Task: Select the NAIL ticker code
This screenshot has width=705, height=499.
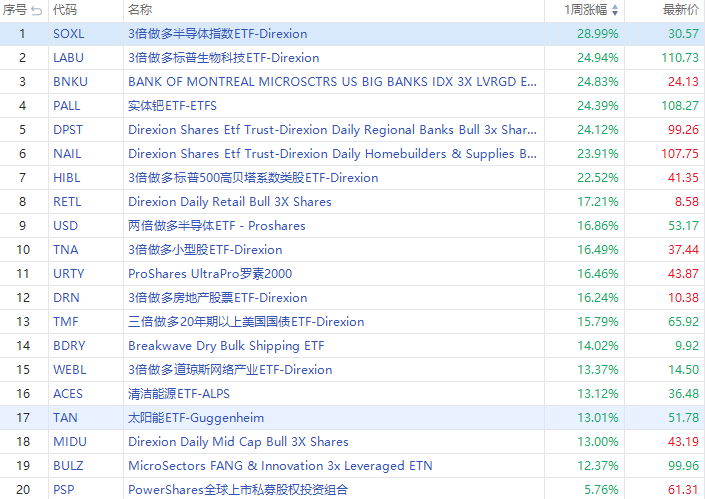Action: click(x=67, y=154)
